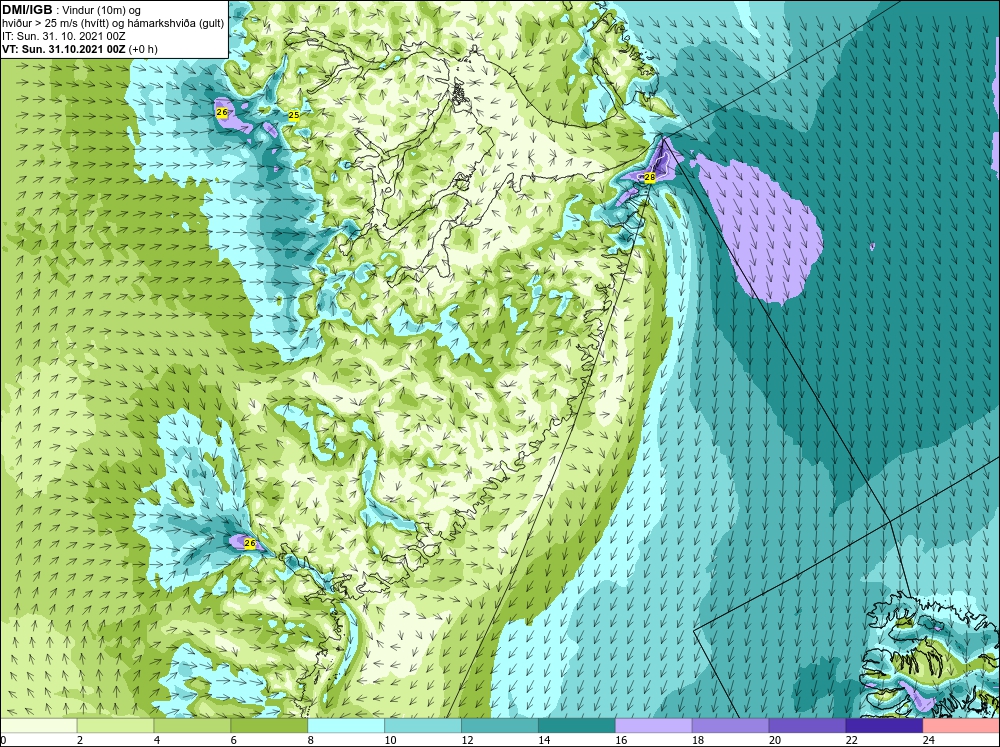Click the 6–8 m/s olive green legend swatch

269,726
